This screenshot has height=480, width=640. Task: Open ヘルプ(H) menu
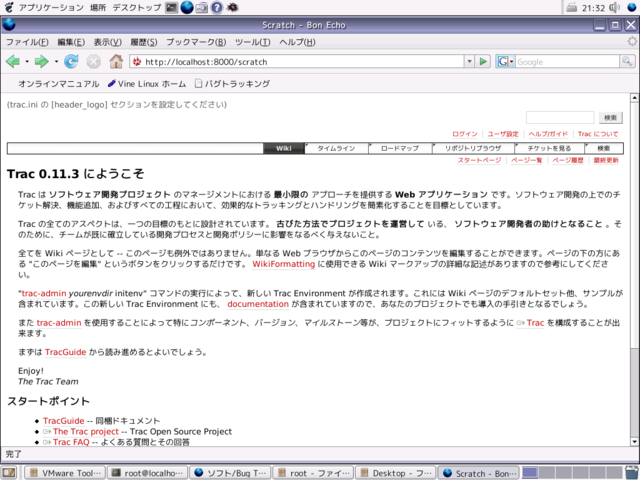[297, 42]
